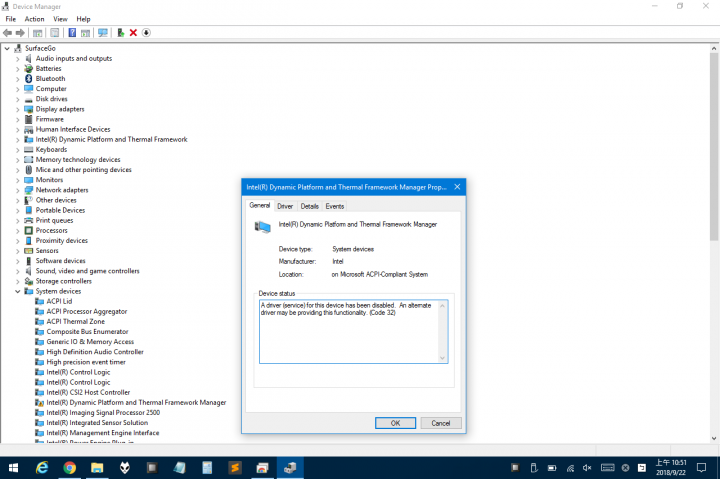Open the Help menu
The width and height of the screenshot is (720, 479).
point(83,19)
